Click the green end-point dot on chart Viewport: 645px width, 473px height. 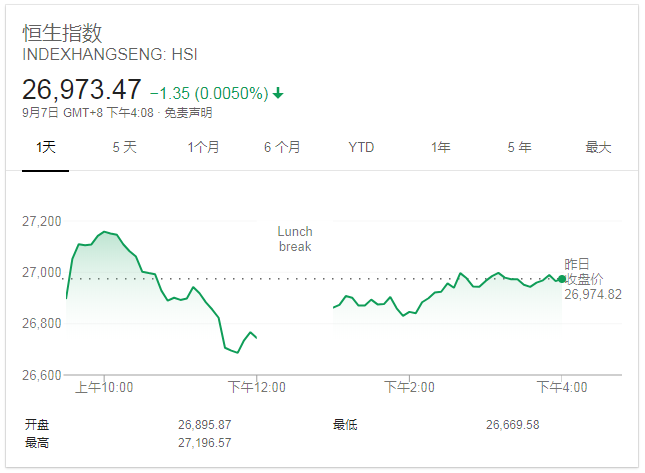tap(562, 279)
